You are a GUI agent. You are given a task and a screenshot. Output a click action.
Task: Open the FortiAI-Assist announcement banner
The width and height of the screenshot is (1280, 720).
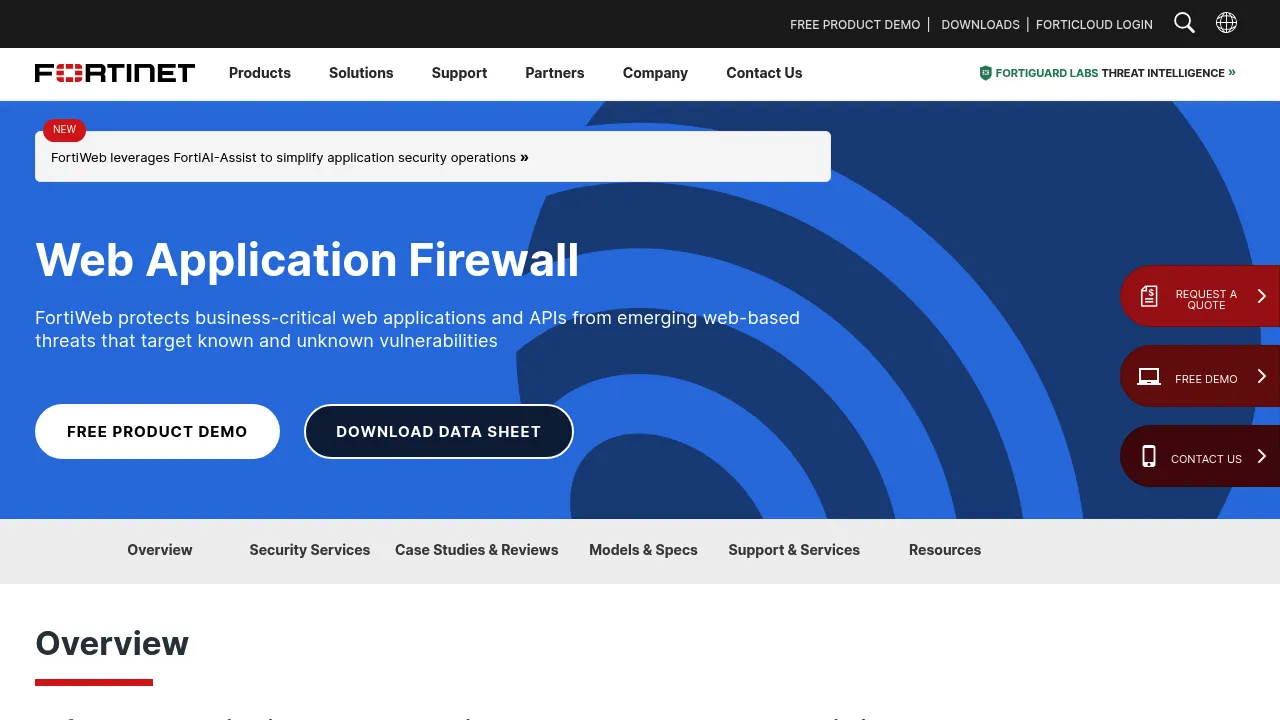(x=433, y=157)
